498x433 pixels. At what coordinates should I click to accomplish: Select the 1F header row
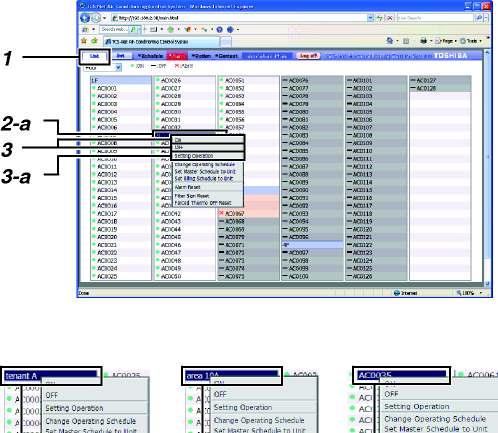coord(121,80)
